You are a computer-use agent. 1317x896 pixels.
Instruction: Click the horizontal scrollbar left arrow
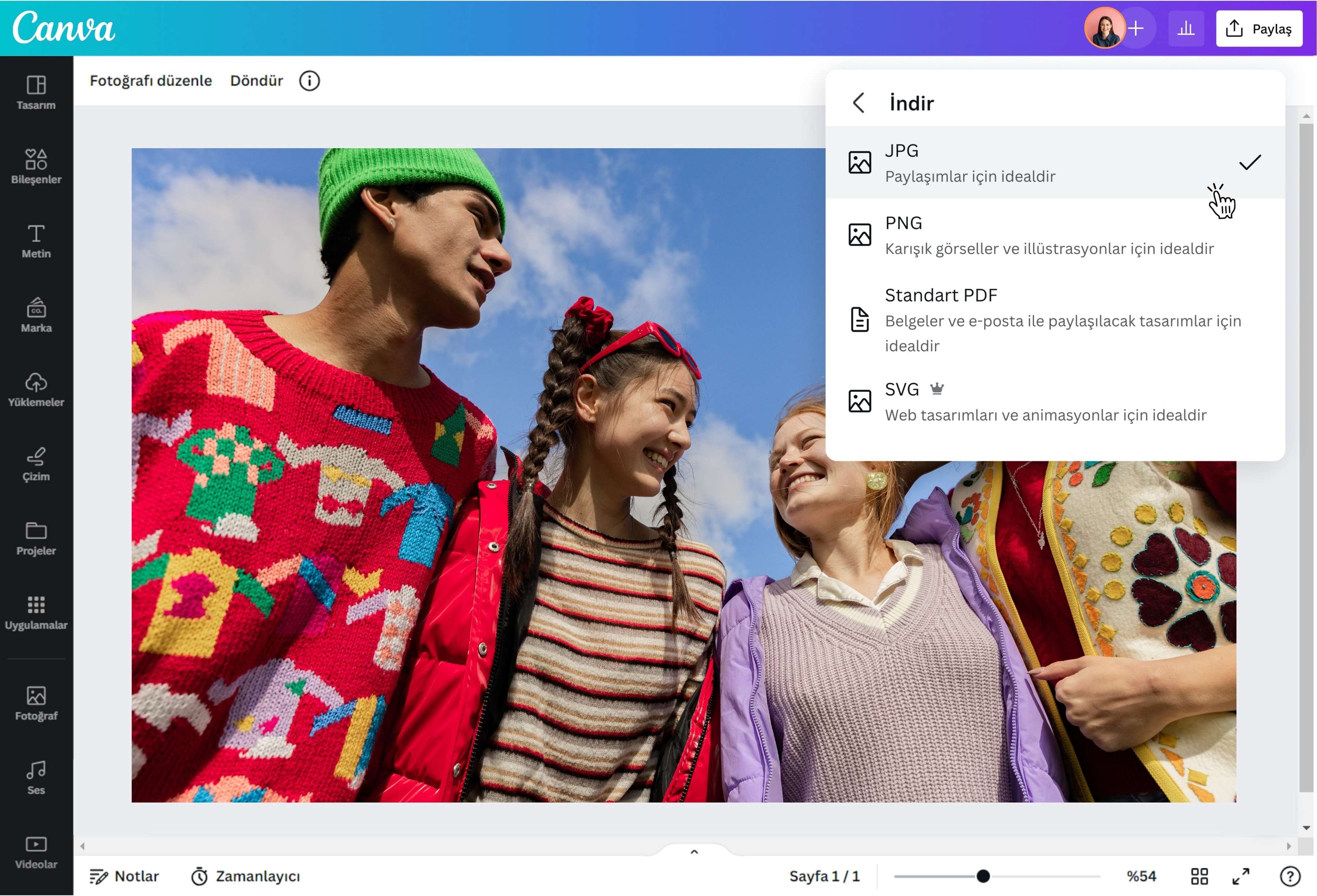tap(83, 846)
